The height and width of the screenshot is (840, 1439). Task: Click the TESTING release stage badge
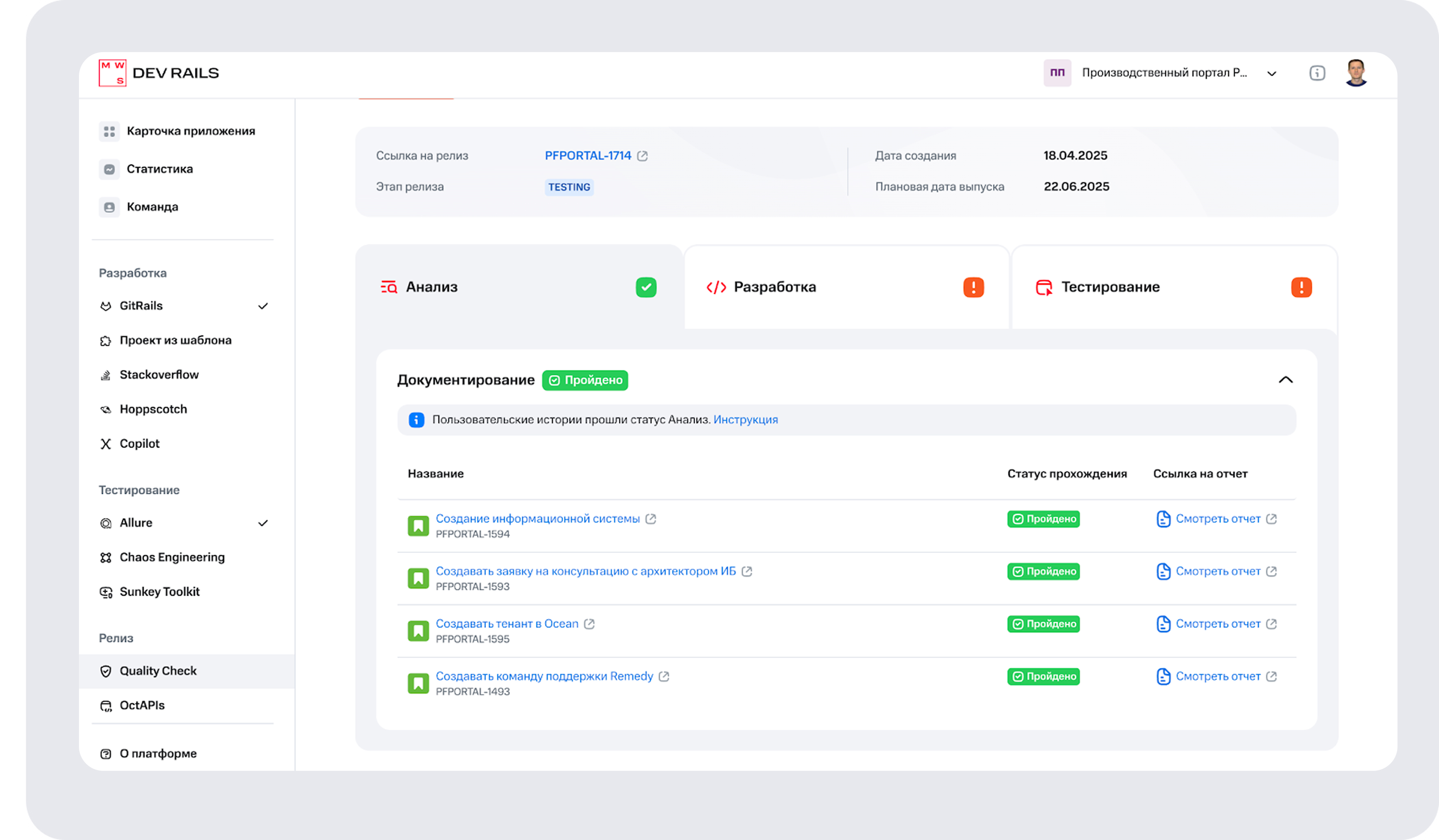point(569,187)
